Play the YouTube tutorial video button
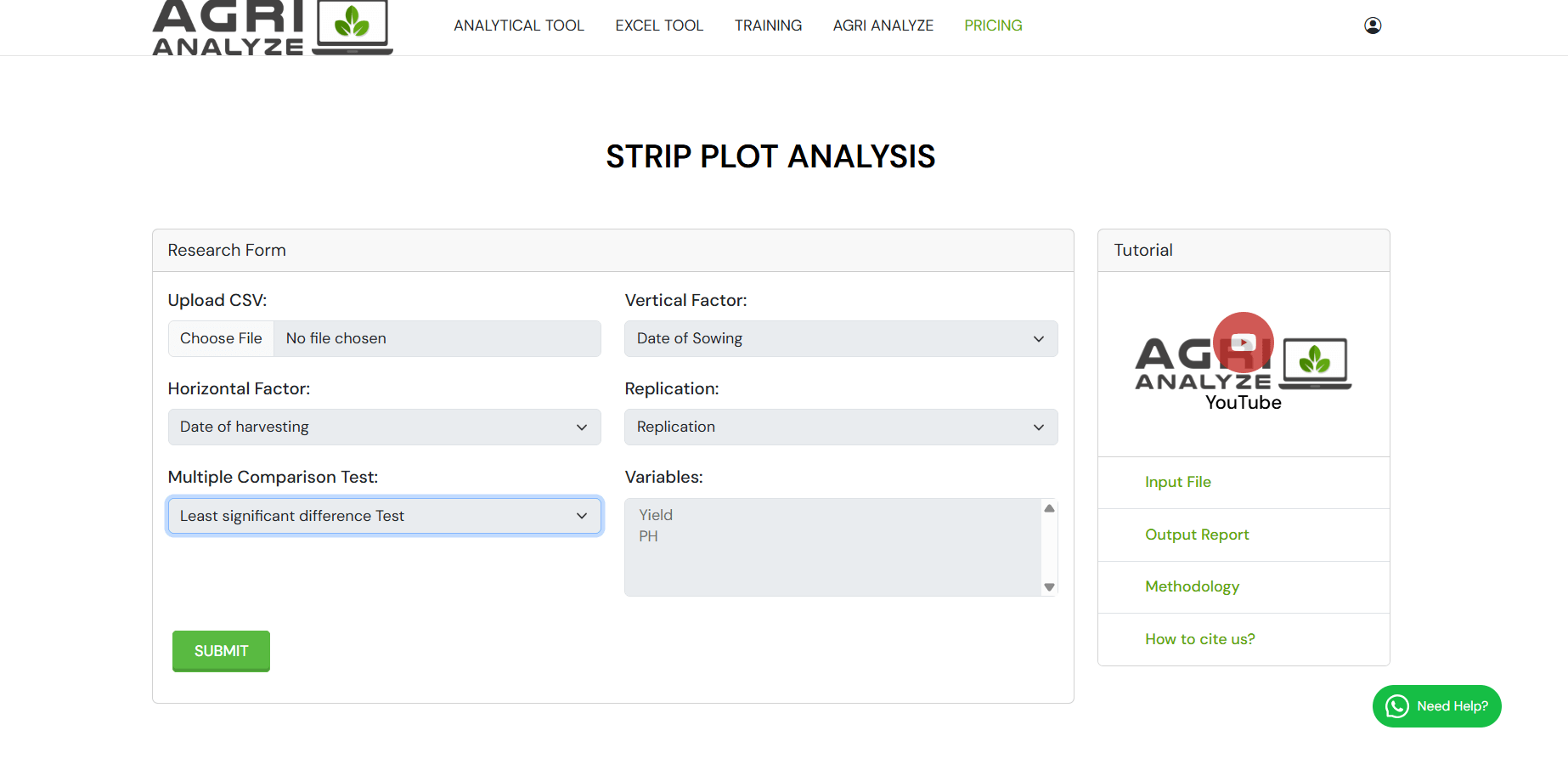 coord(1243,343)
